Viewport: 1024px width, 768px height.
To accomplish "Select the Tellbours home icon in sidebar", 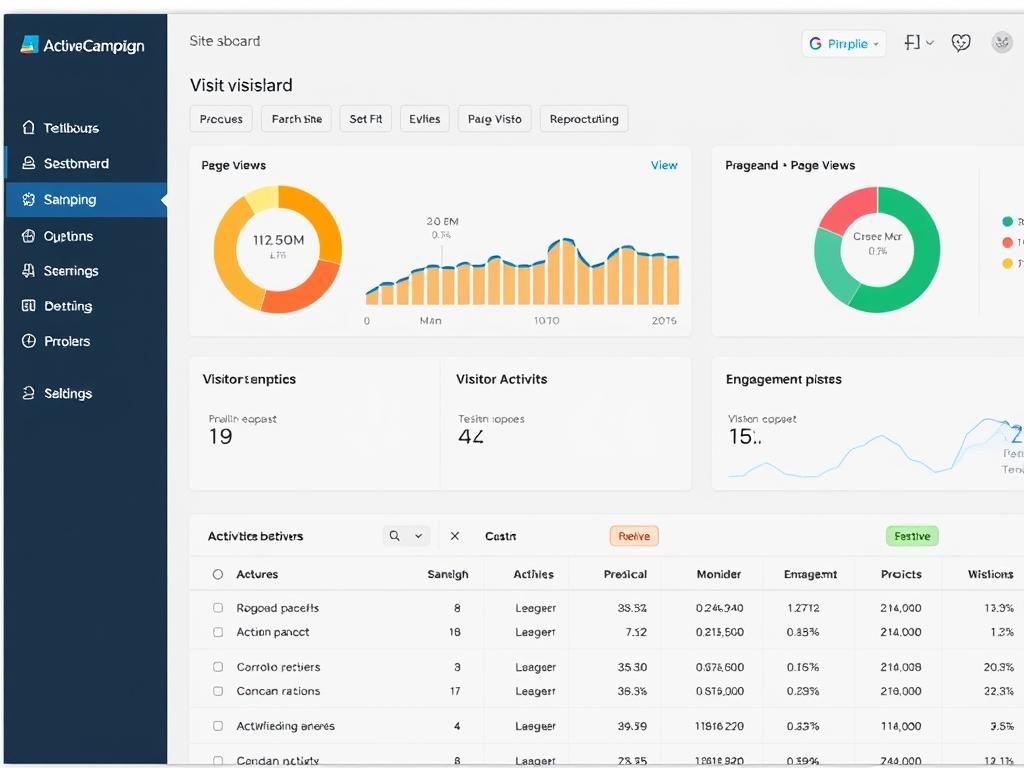I will 28,128.
